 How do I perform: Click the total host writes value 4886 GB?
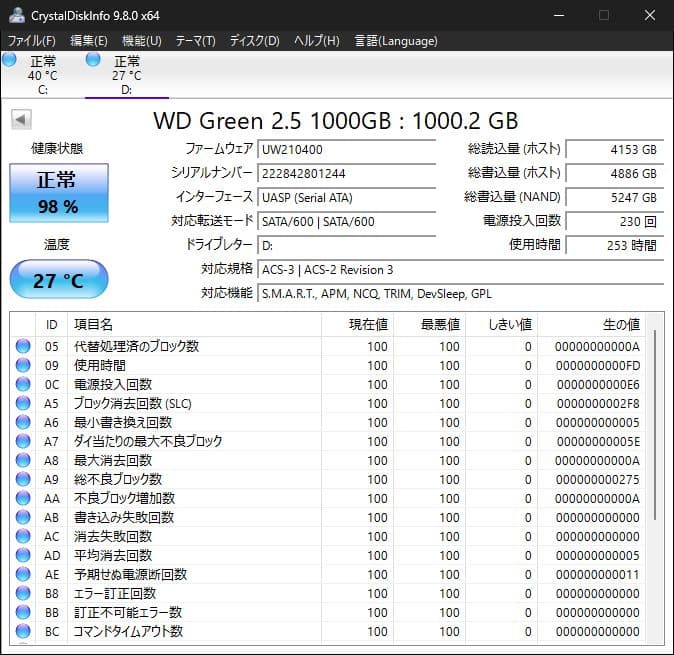(615, 174)
